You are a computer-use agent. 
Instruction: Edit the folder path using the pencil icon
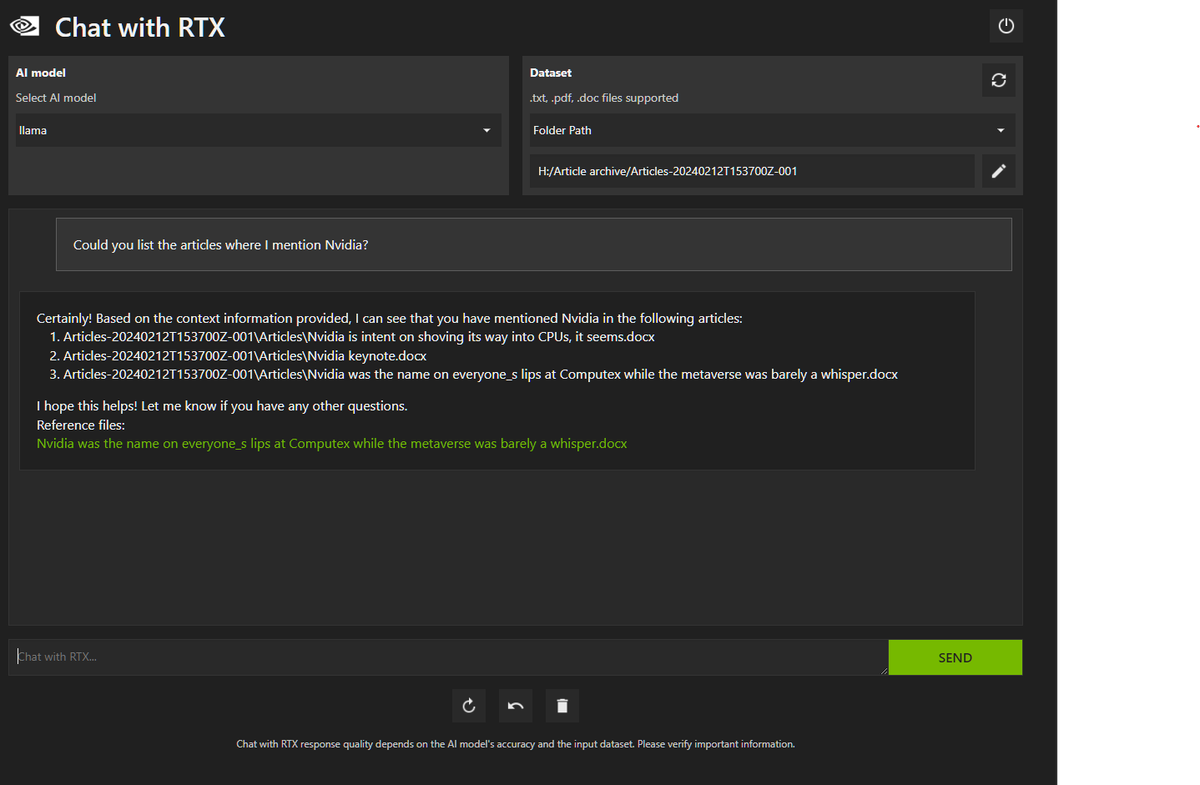pyautogui.click(x=998, y=170)
